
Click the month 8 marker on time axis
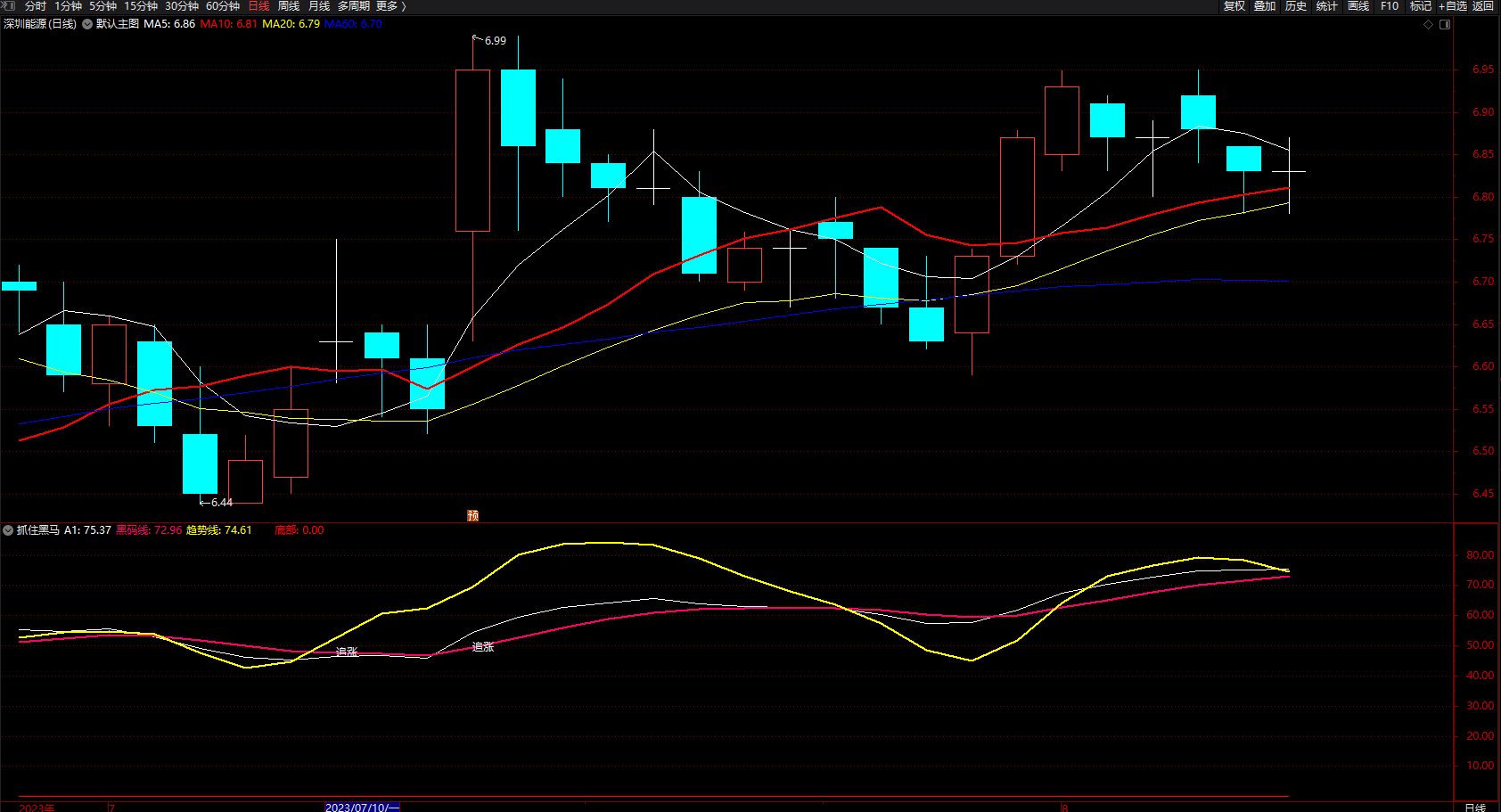pos(1064,808)
